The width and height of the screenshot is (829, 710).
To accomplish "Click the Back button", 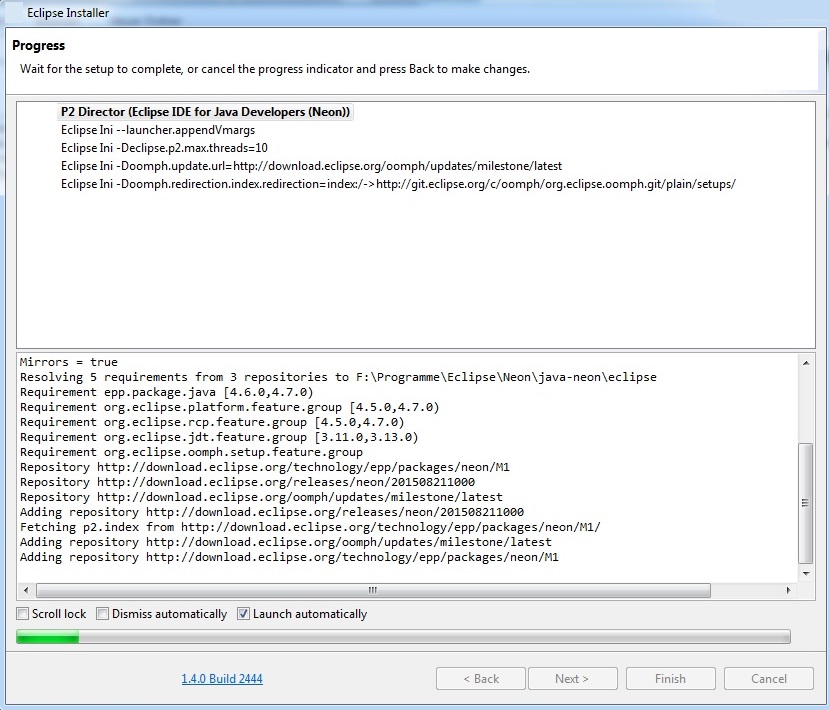I will (481, 678).
